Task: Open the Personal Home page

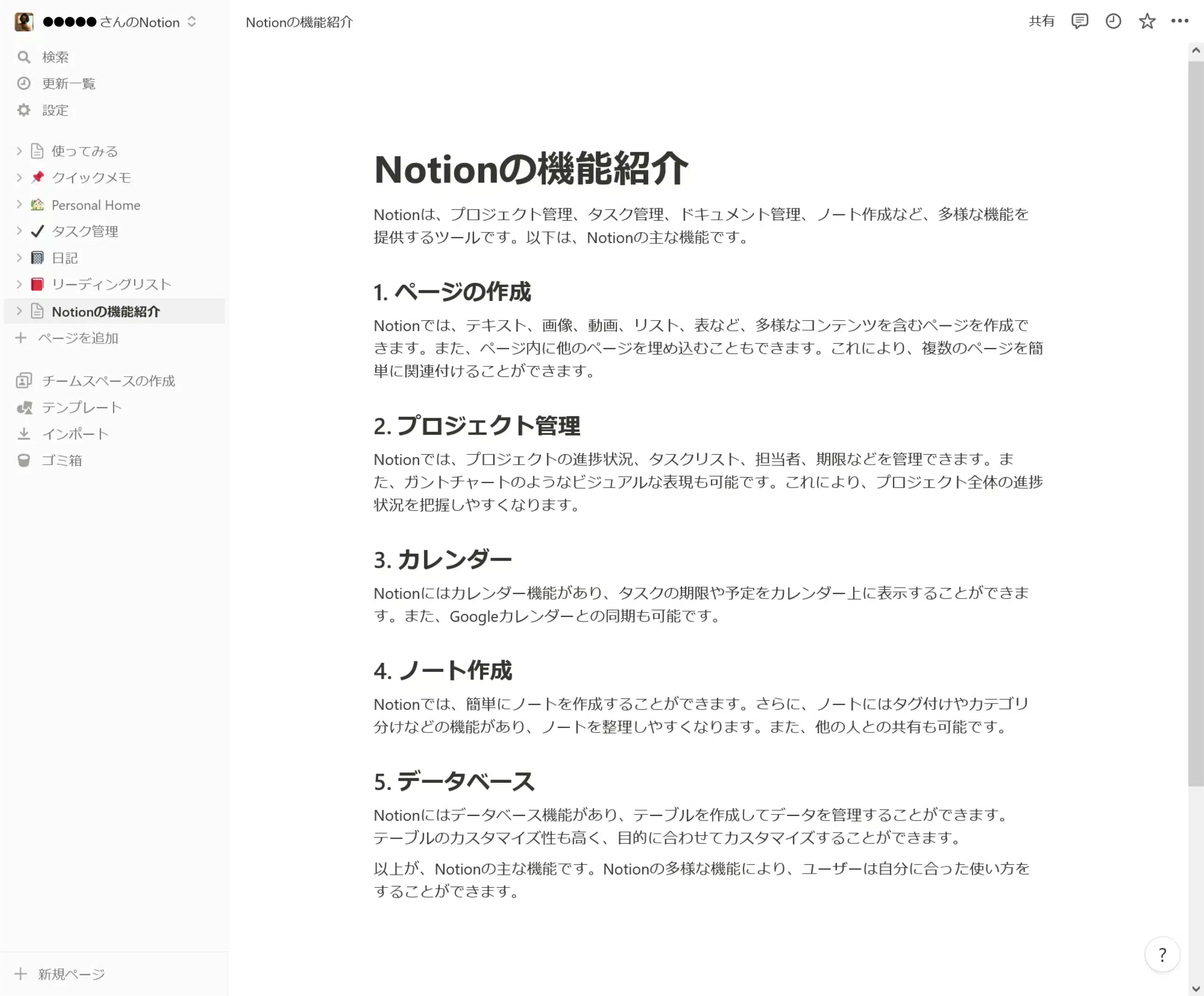Action: tap(96, 205)
